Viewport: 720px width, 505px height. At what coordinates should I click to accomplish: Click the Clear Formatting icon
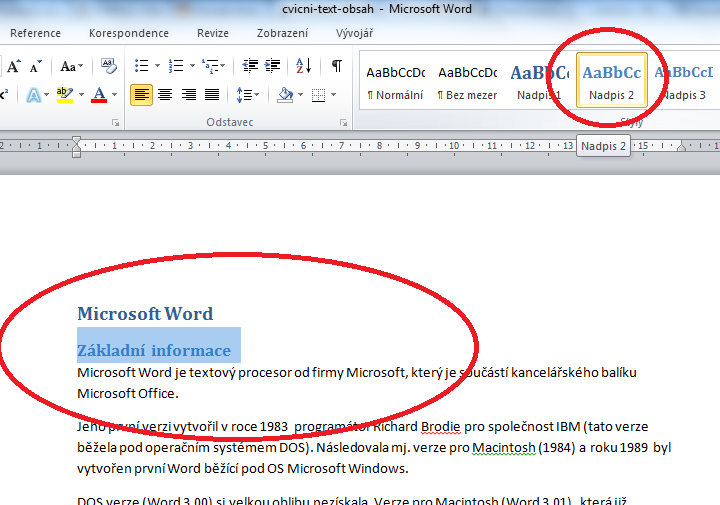109,66
